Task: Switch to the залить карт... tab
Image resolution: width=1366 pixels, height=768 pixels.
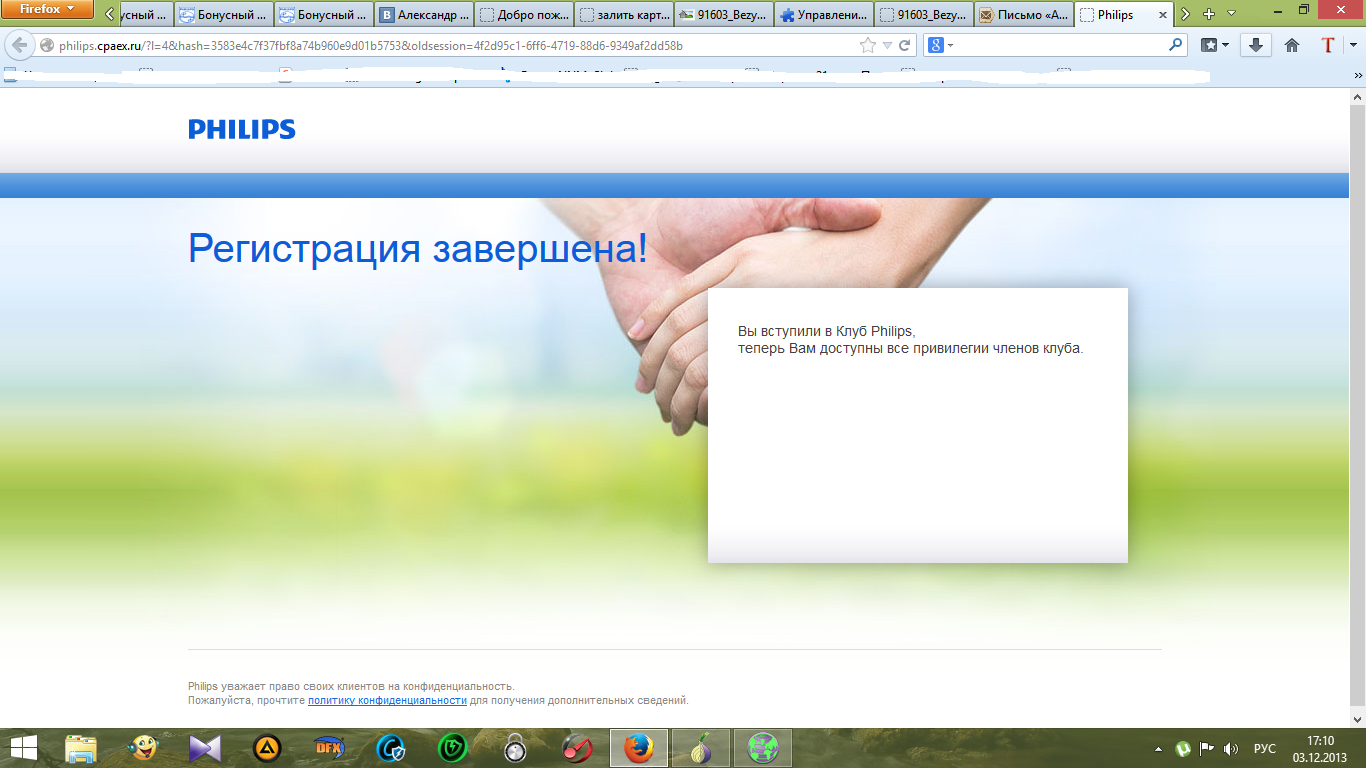Action: pos(624,15)
